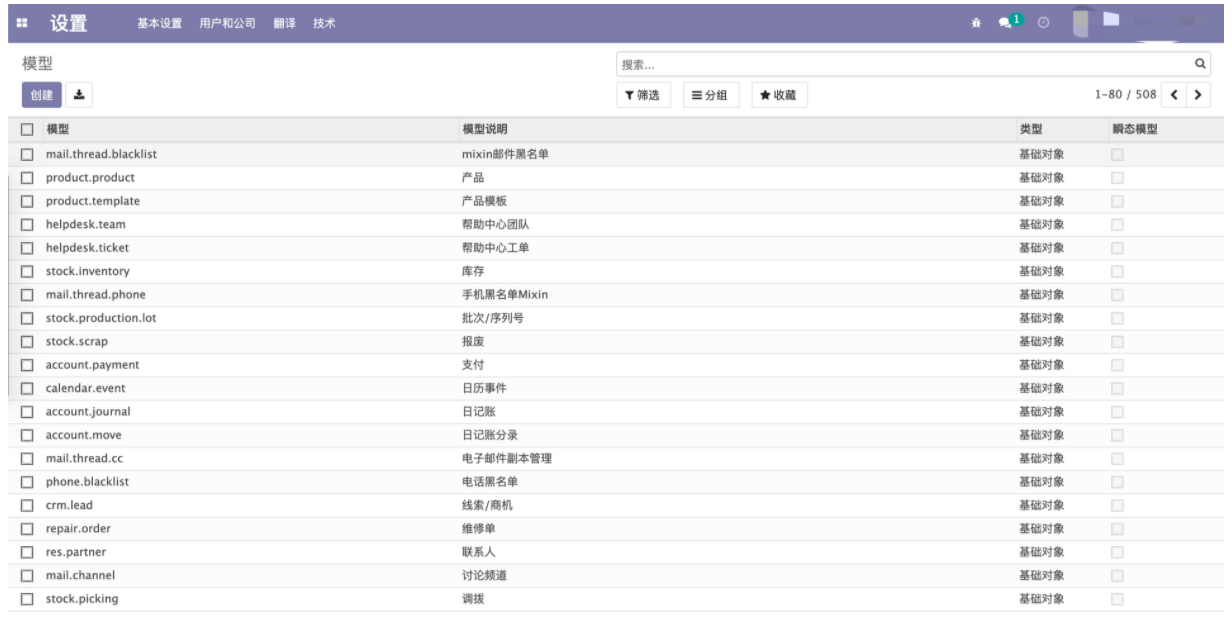Tick the account.payment row checkbox
Image resolution: width=1232 pixels, height=624 pixels.
pyautogui.click(x=28, y=365)
